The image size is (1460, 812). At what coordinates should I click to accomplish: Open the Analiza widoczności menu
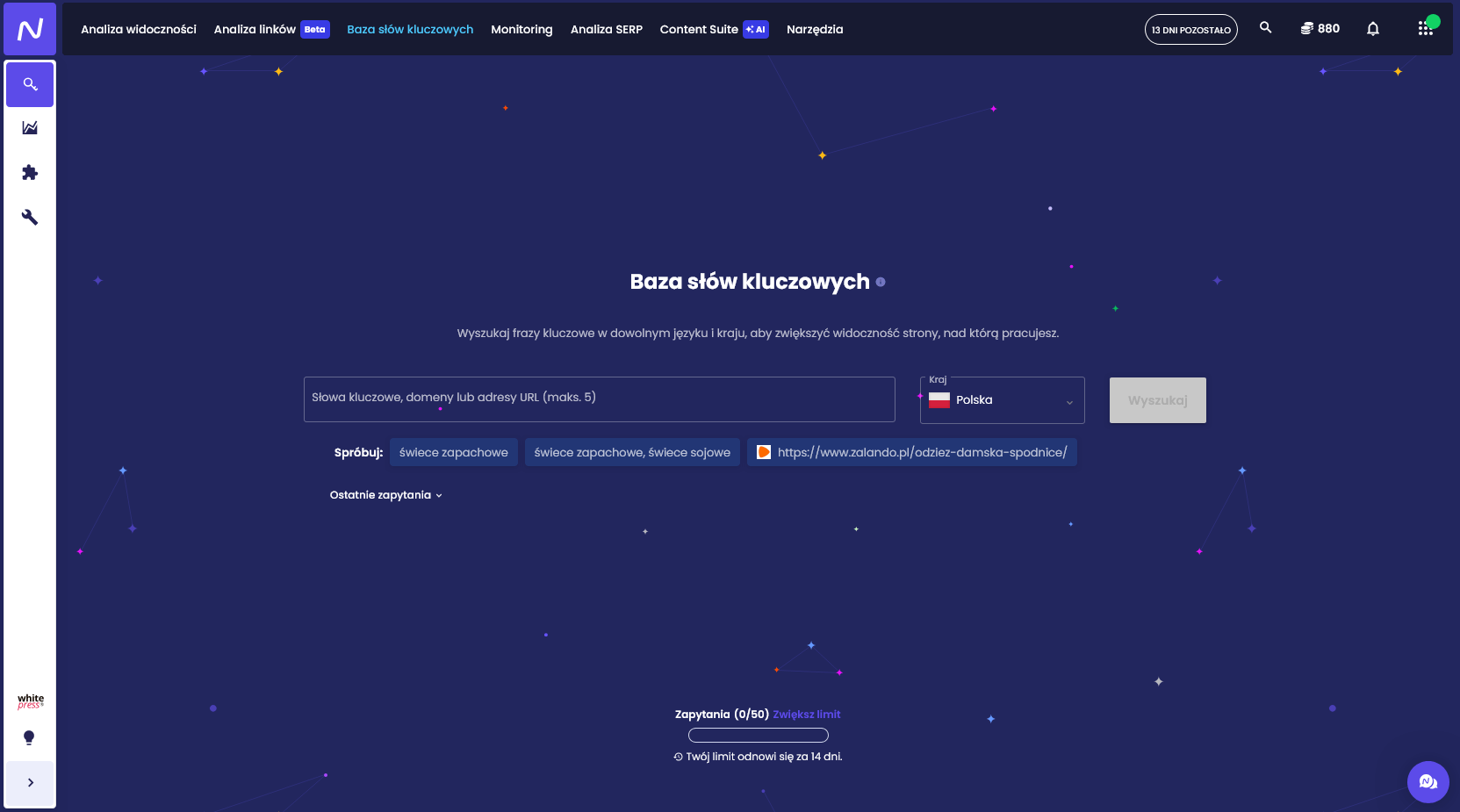coord(139,29)
